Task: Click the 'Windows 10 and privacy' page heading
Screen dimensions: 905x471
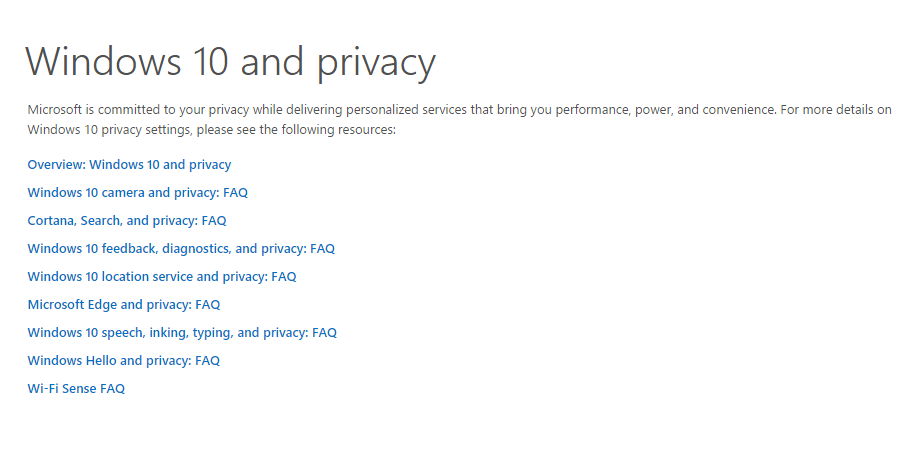Action: 230,62
